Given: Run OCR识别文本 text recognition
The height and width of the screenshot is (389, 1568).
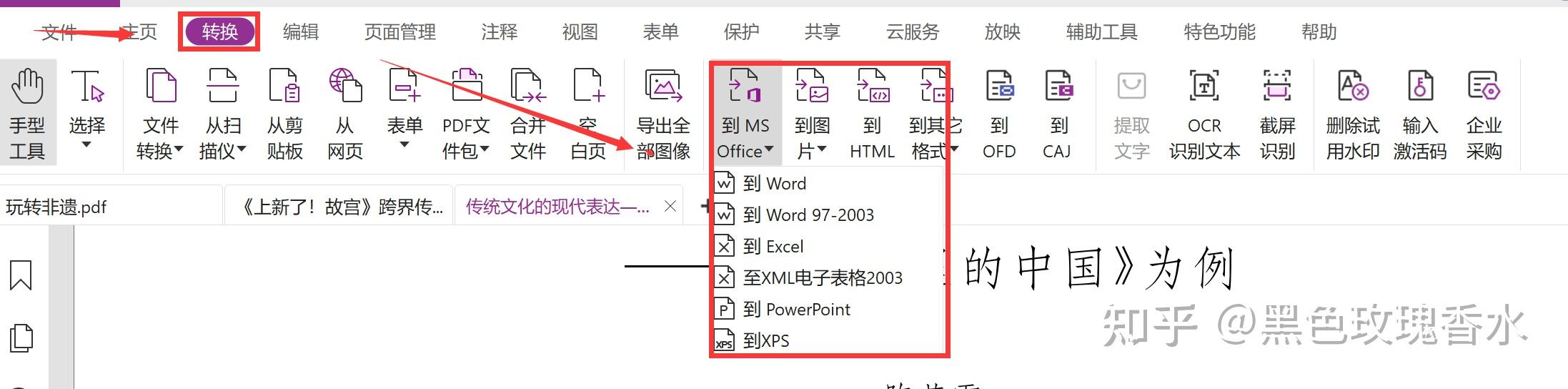Looking at the screenshot, I should click(1204, 113).
